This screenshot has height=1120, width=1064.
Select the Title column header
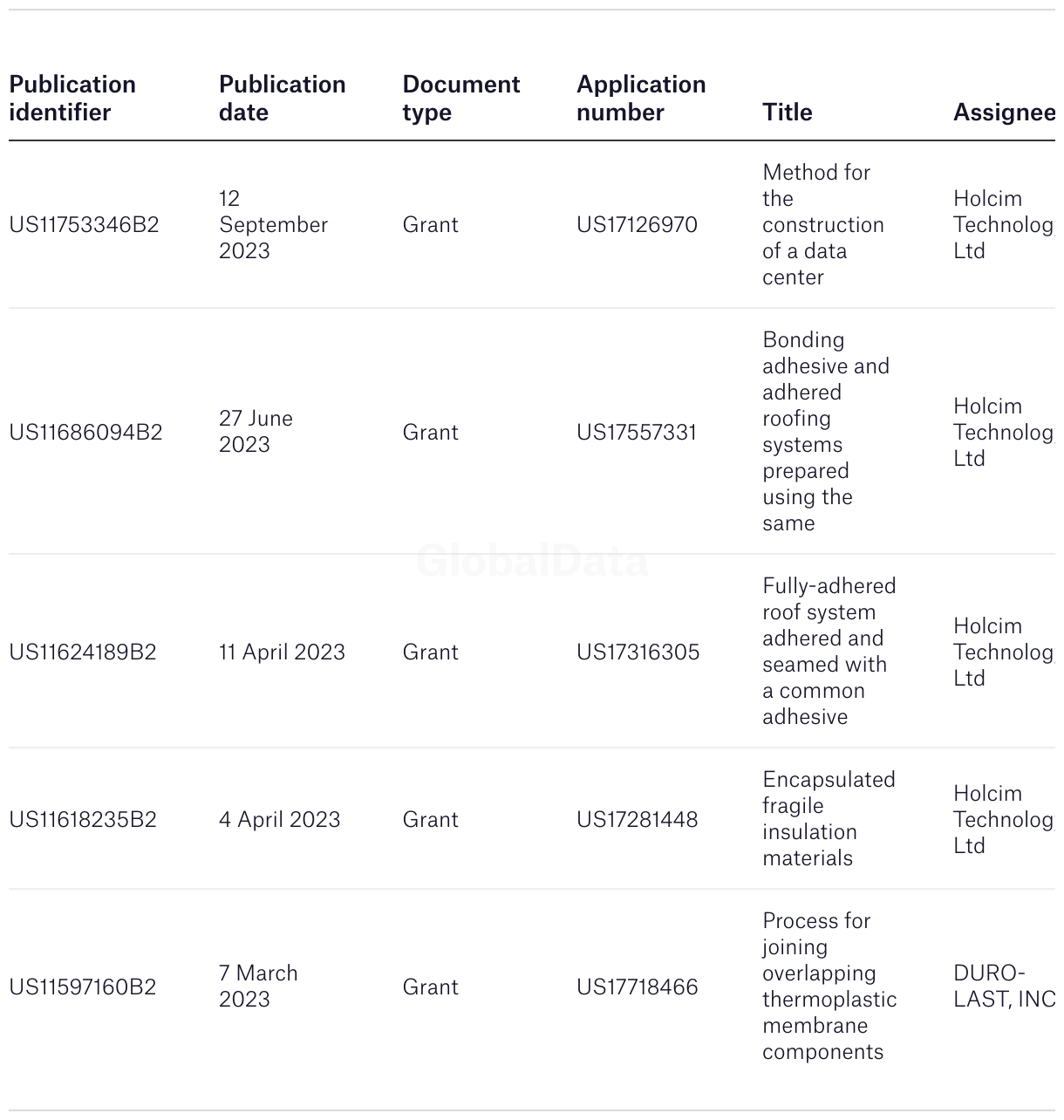click(787, 113)
